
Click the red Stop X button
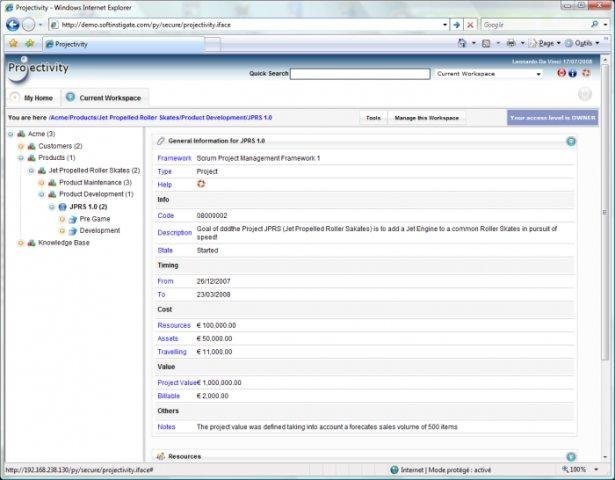[x=470, y=25]
